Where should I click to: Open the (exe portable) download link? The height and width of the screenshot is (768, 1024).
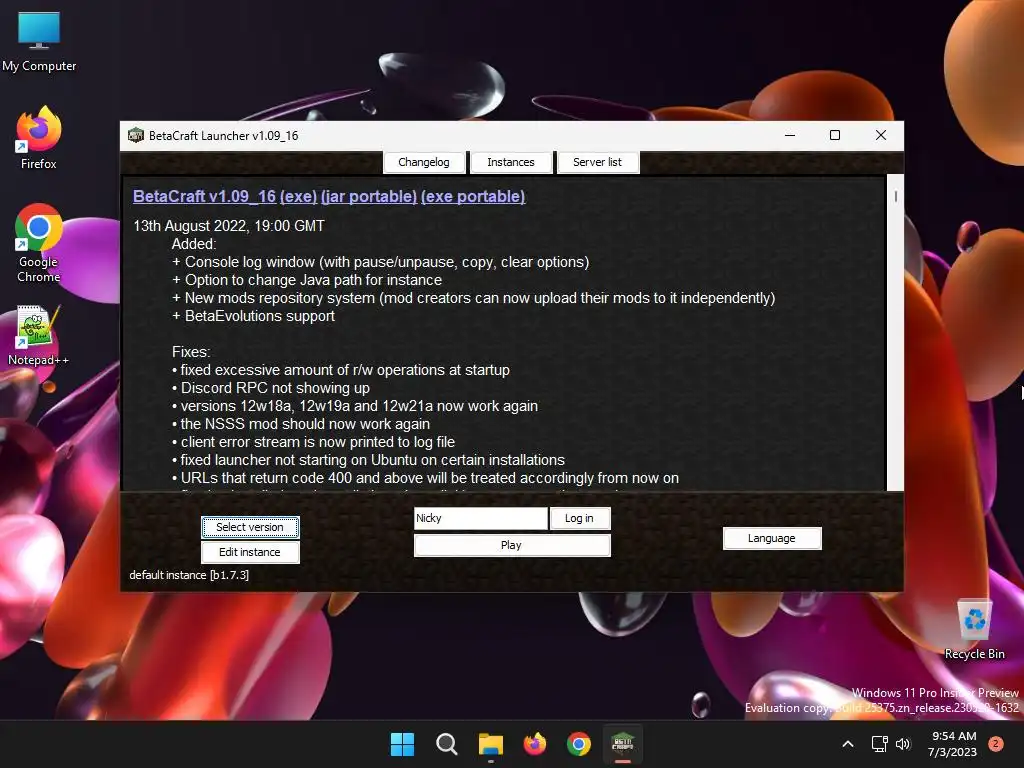click(473, 197)
